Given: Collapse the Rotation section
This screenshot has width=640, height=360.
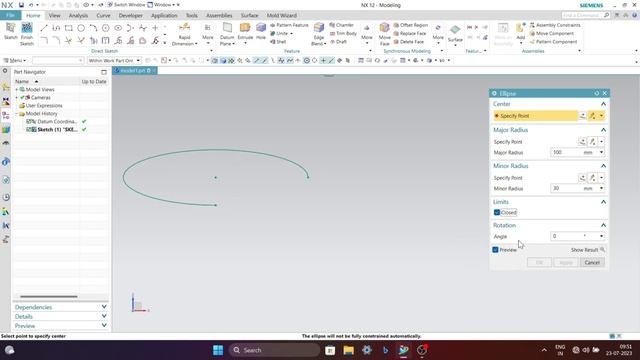Looking at the screenshot, I should 603,225.
